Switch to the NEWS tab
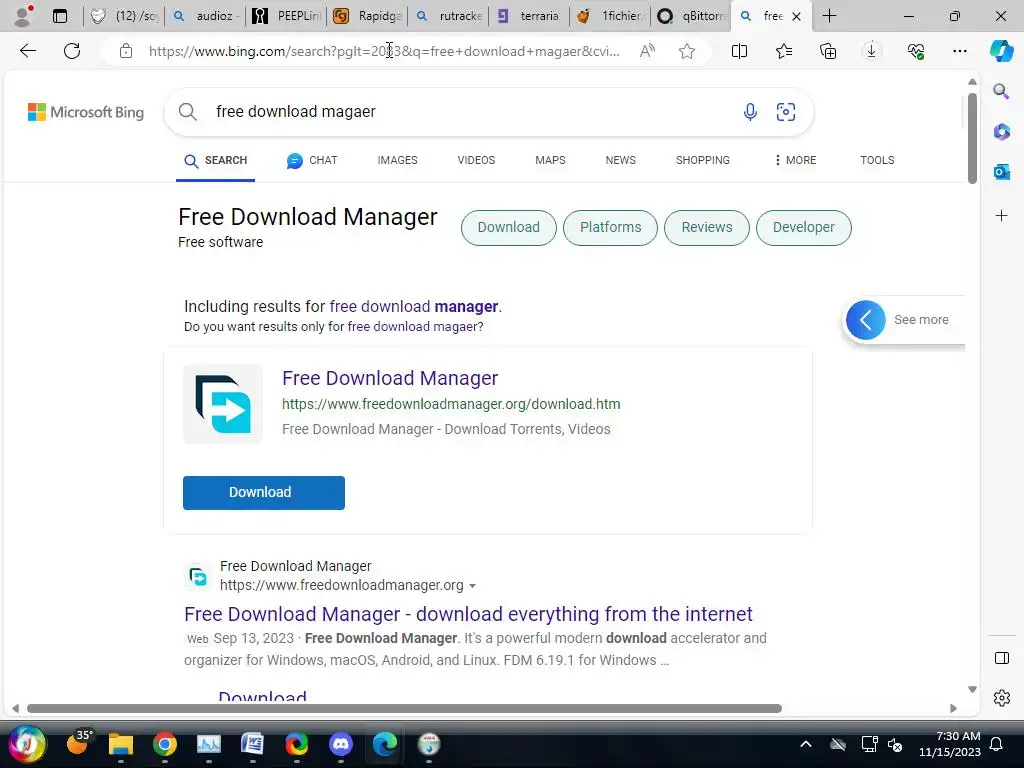1024x768 pixels. 620,160
